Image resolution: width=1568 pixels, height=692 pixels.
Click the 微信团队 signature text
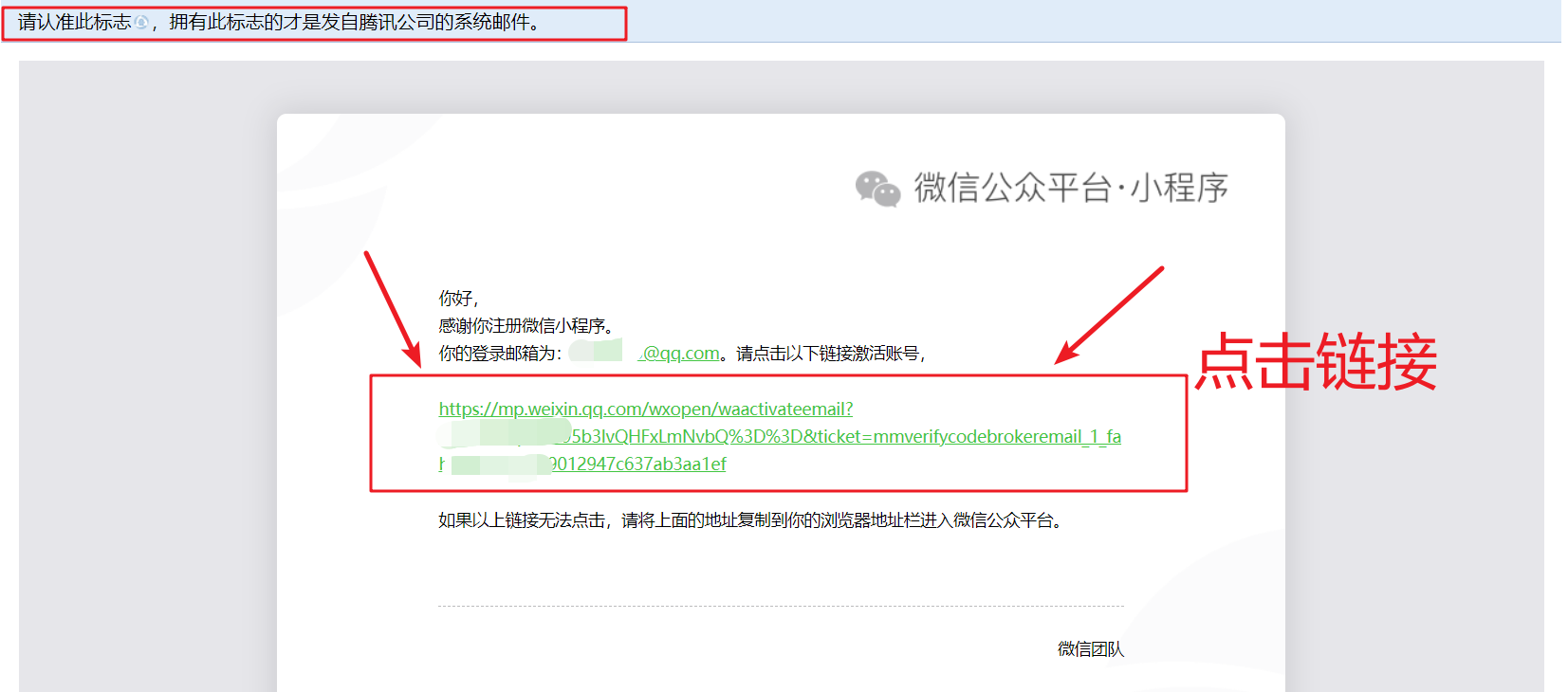pyautogui.click(x=1091, y=649)
